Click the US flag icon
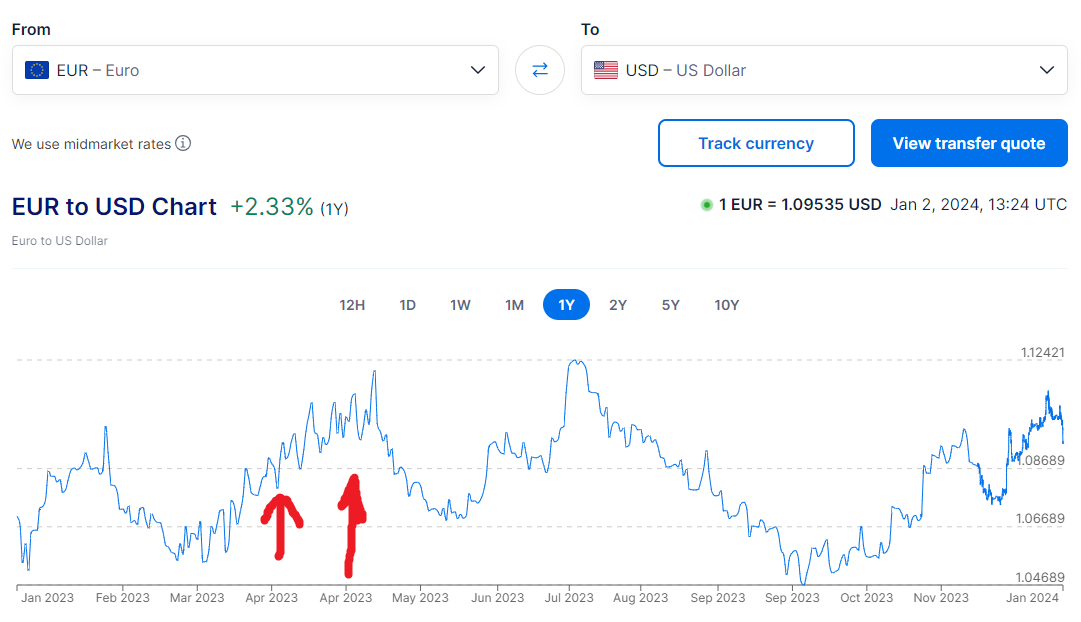 point(606,70)
